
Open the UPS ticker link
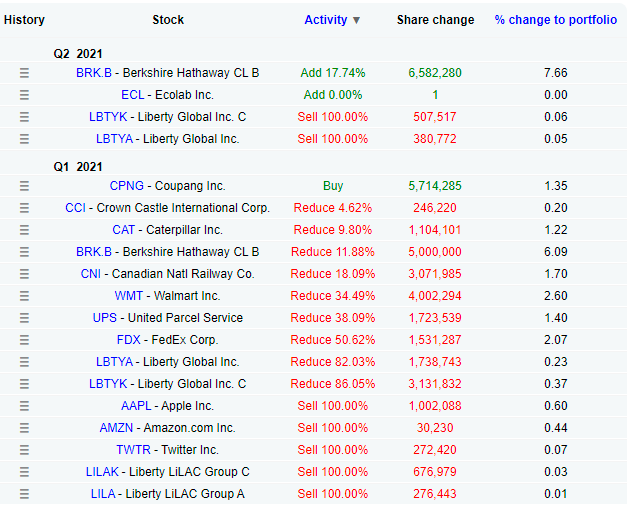click(105, 318)
